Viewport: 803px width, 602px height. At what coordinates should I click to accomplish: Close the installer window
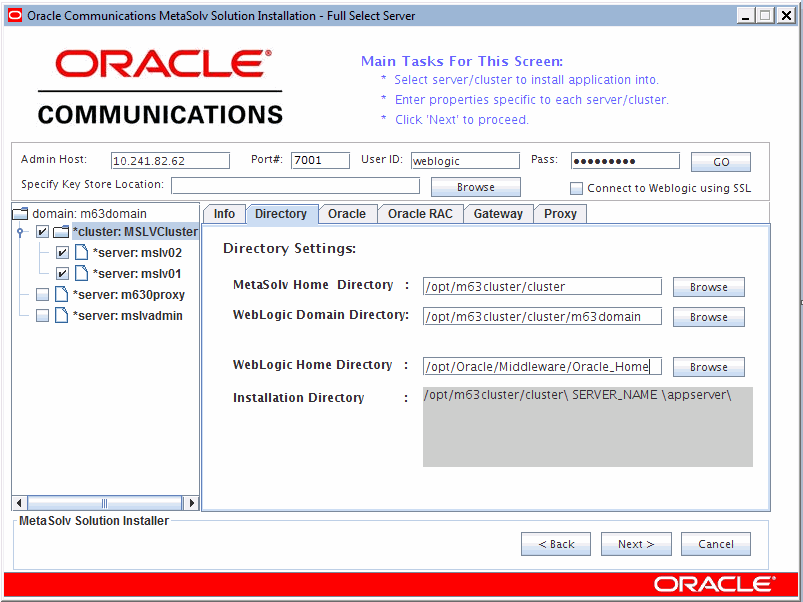[x=786, y=16]
